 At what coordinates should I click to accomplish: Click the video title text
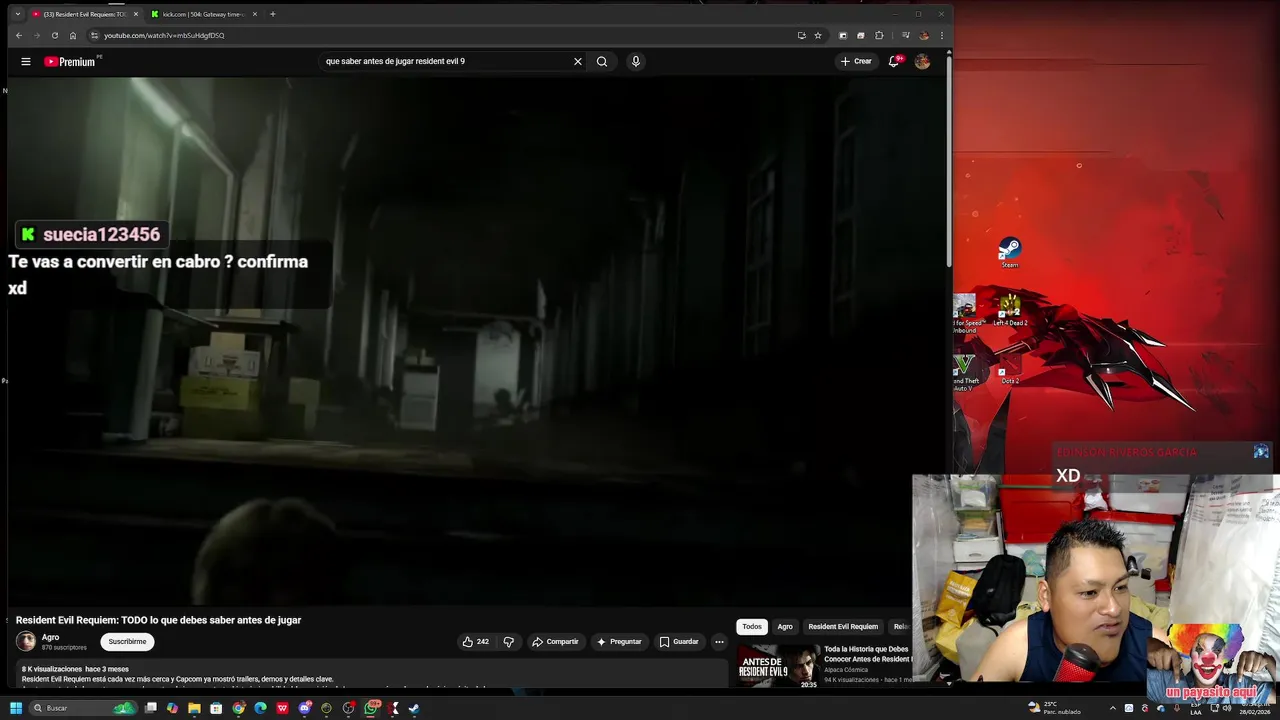[x=158, y=620]
